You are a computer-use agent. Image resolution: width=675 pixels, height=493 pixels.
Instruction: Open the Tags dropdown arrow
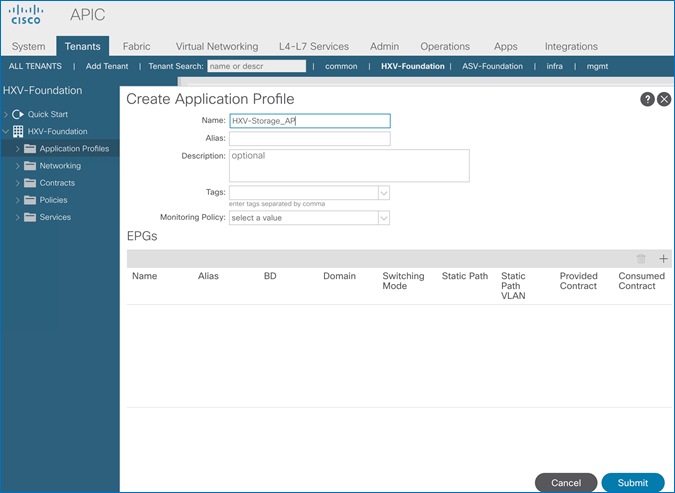pyautogui.click(x=383, y=193)
